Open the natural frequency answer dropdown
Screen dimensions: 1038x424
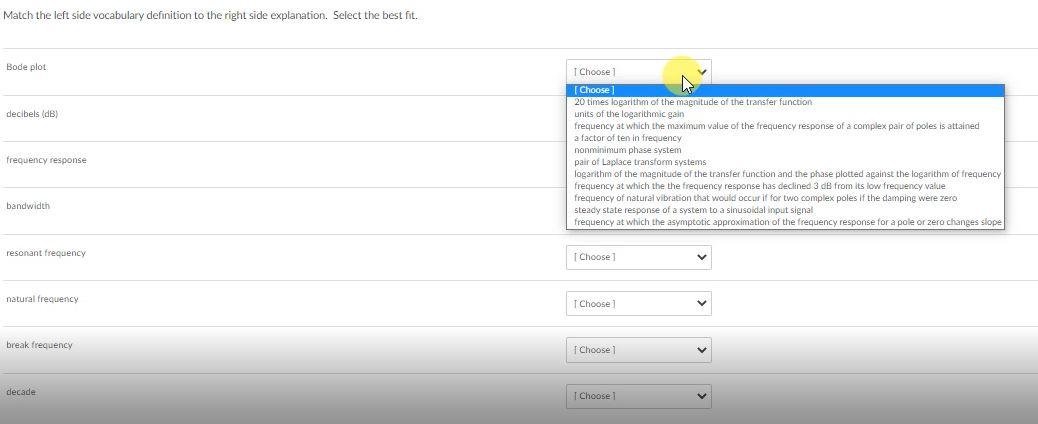click(x=638, y=303)
